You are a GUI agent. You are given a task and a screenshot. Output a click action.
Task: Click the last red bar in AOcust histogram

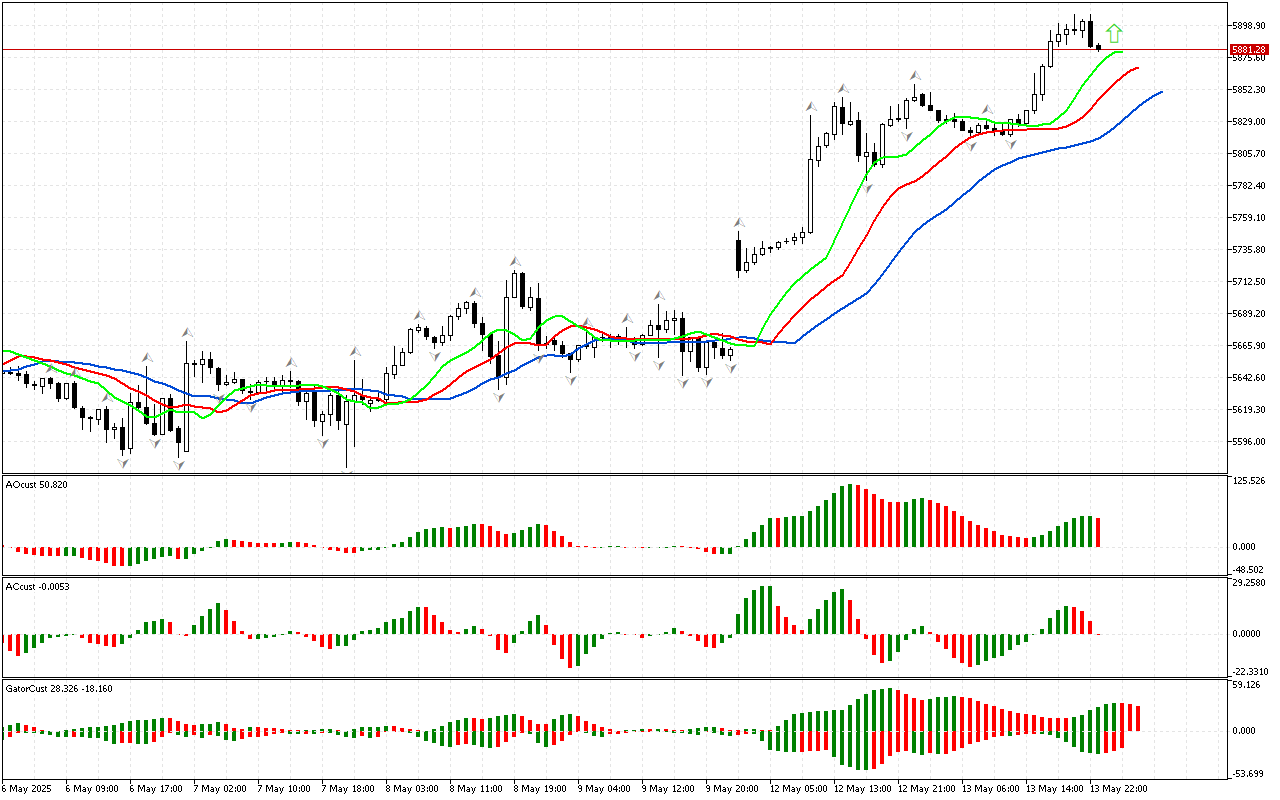(1098, 532)
